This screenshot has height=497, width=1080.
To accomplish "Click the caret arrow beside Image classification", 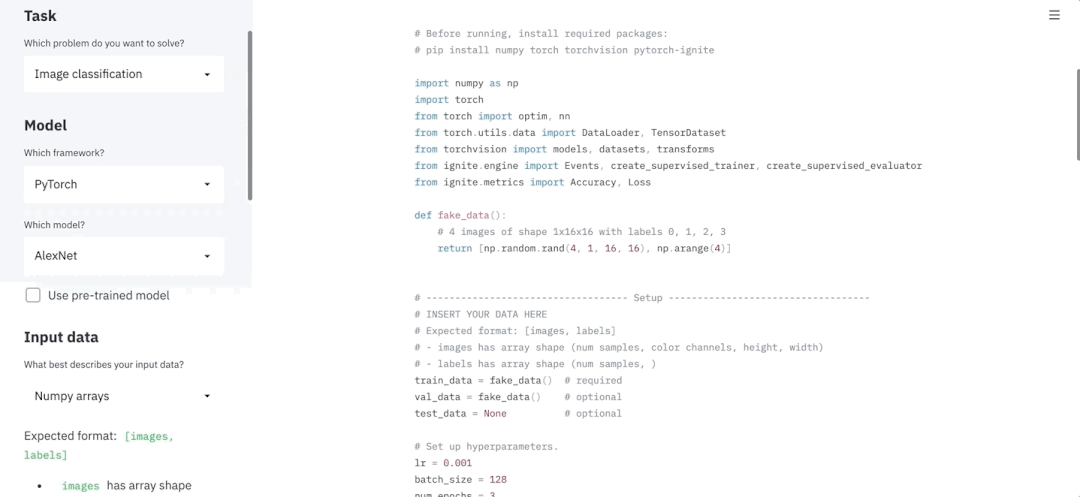I will (207, 74).
